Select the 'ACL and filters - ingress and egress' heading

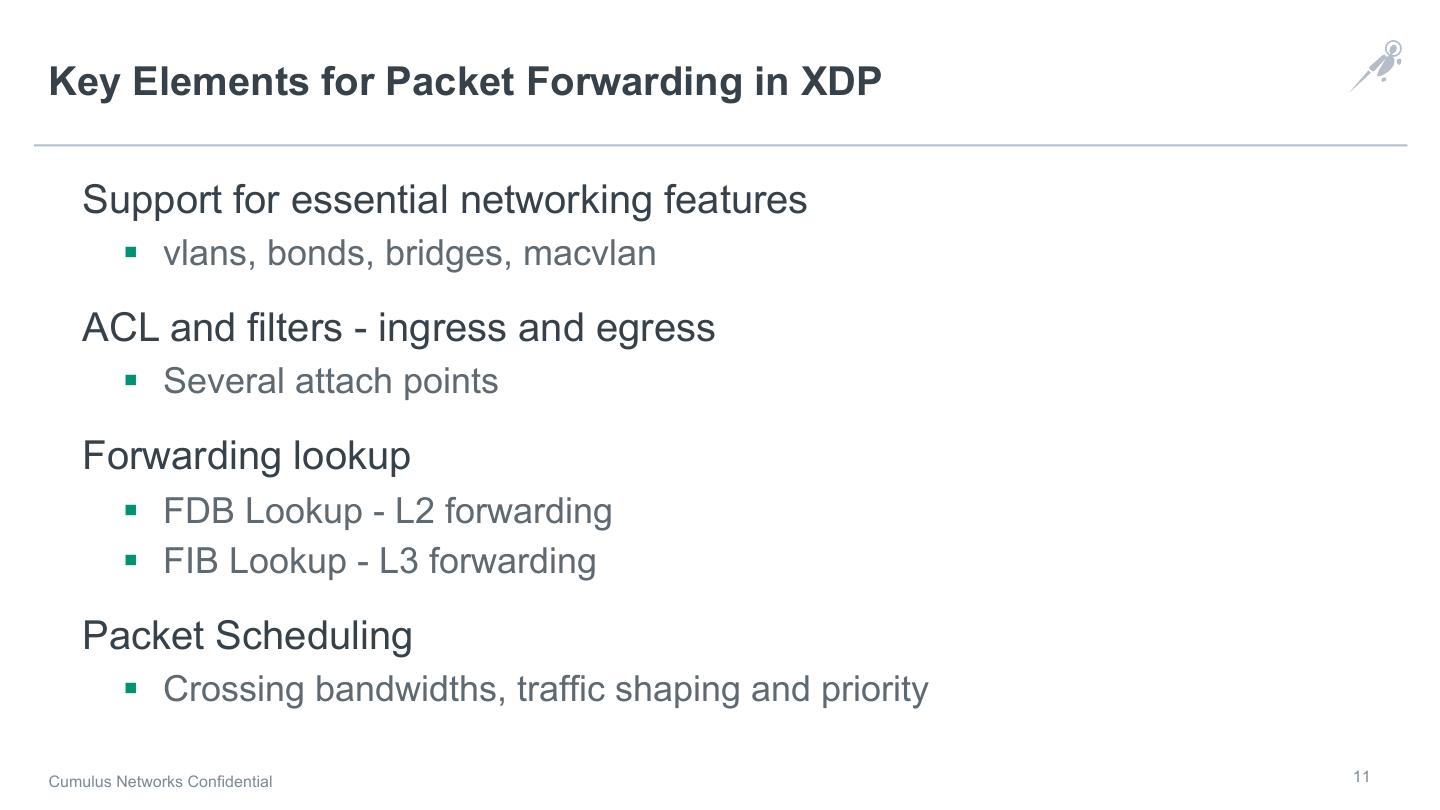click(x=398, y=327)
